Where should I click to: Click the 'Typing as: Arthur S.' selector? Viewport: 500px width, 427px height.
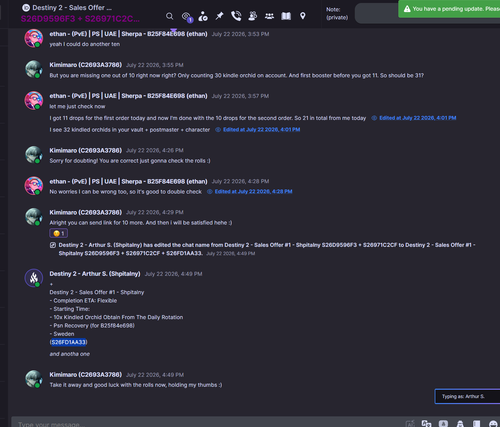pyautogui.click(x=467, y=396)
